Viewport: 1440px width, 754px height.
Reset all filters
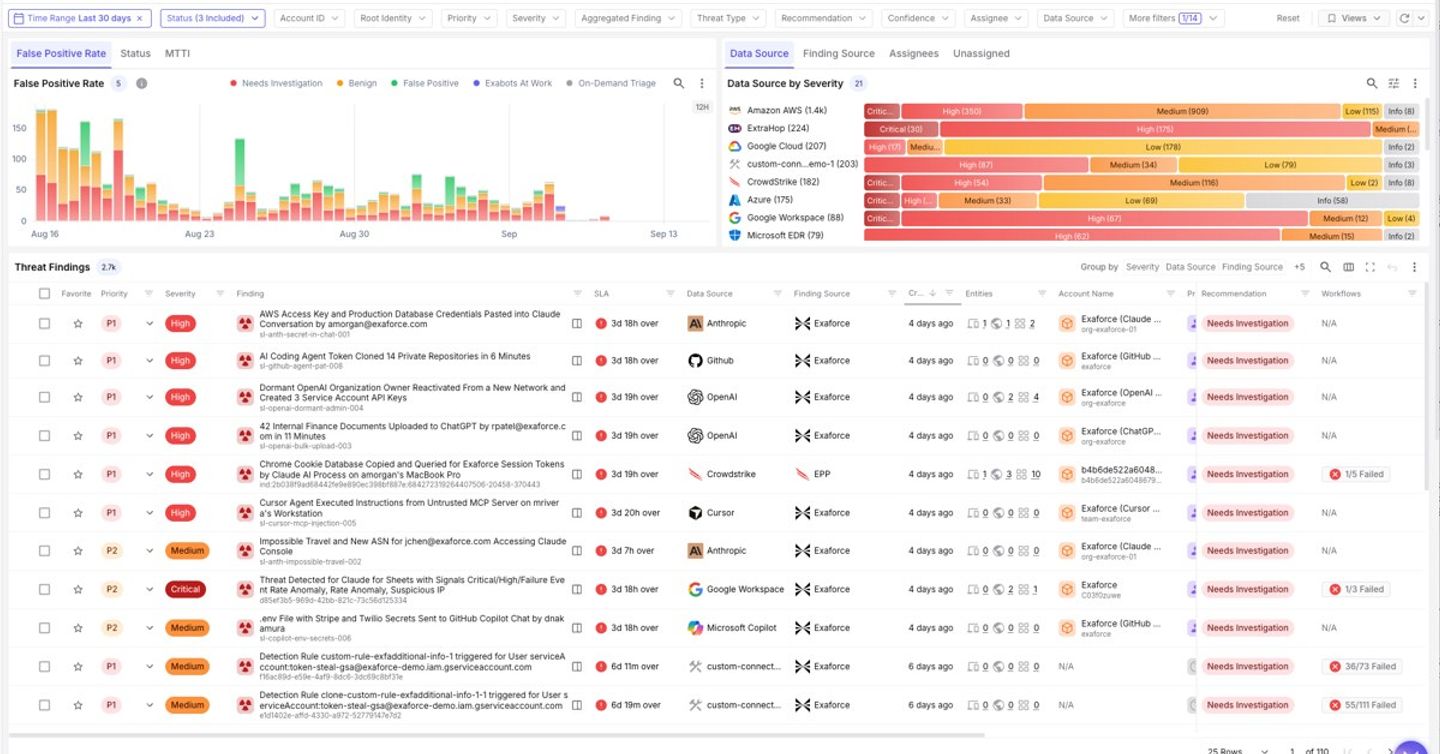point(1288,18)
